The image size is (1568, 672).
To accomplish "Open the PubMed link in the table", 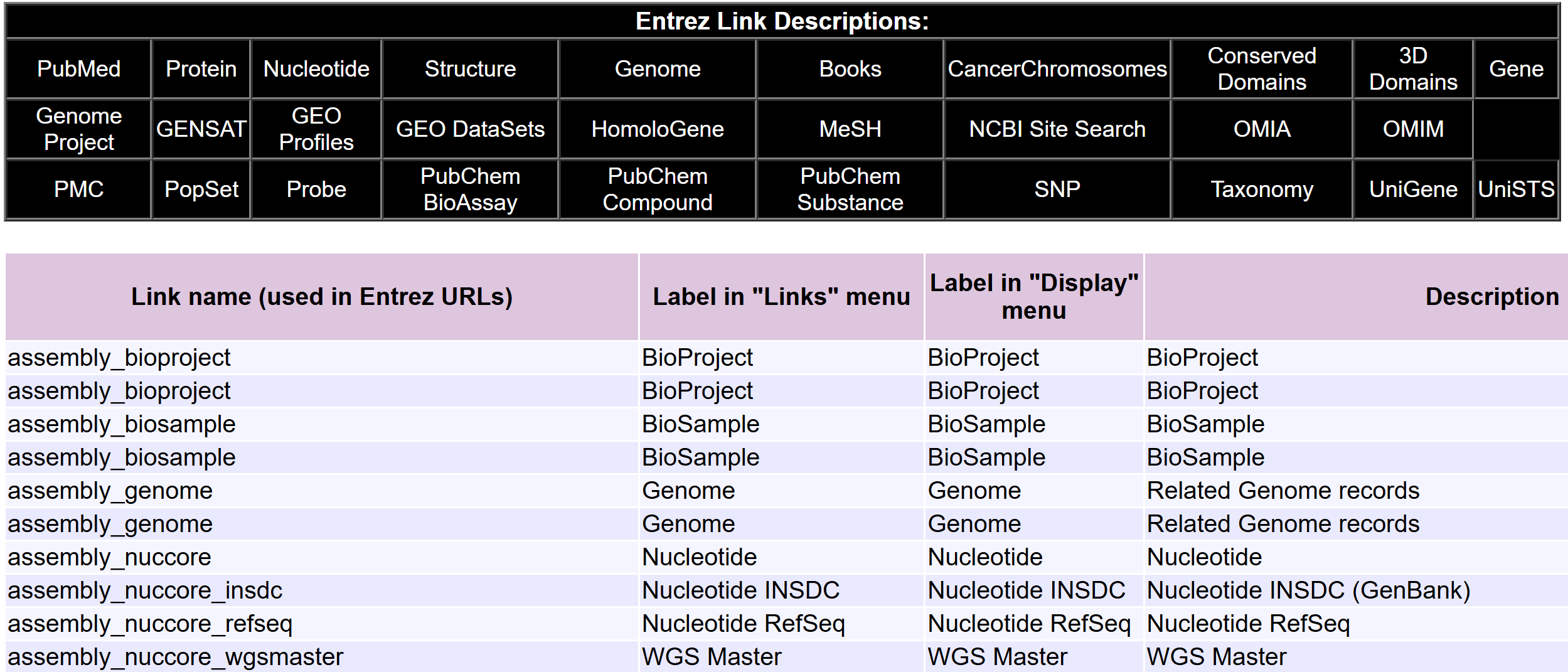I will 78,69.
